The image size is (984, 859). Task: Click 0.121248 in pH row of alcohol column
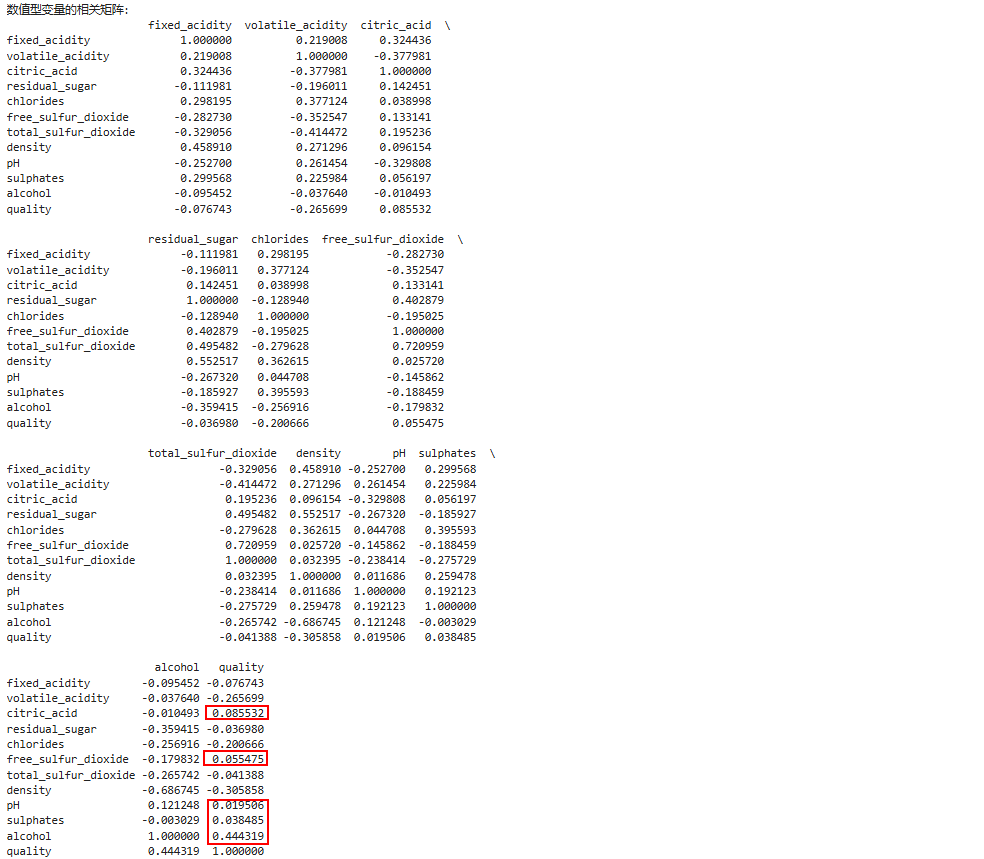point(174,805)
